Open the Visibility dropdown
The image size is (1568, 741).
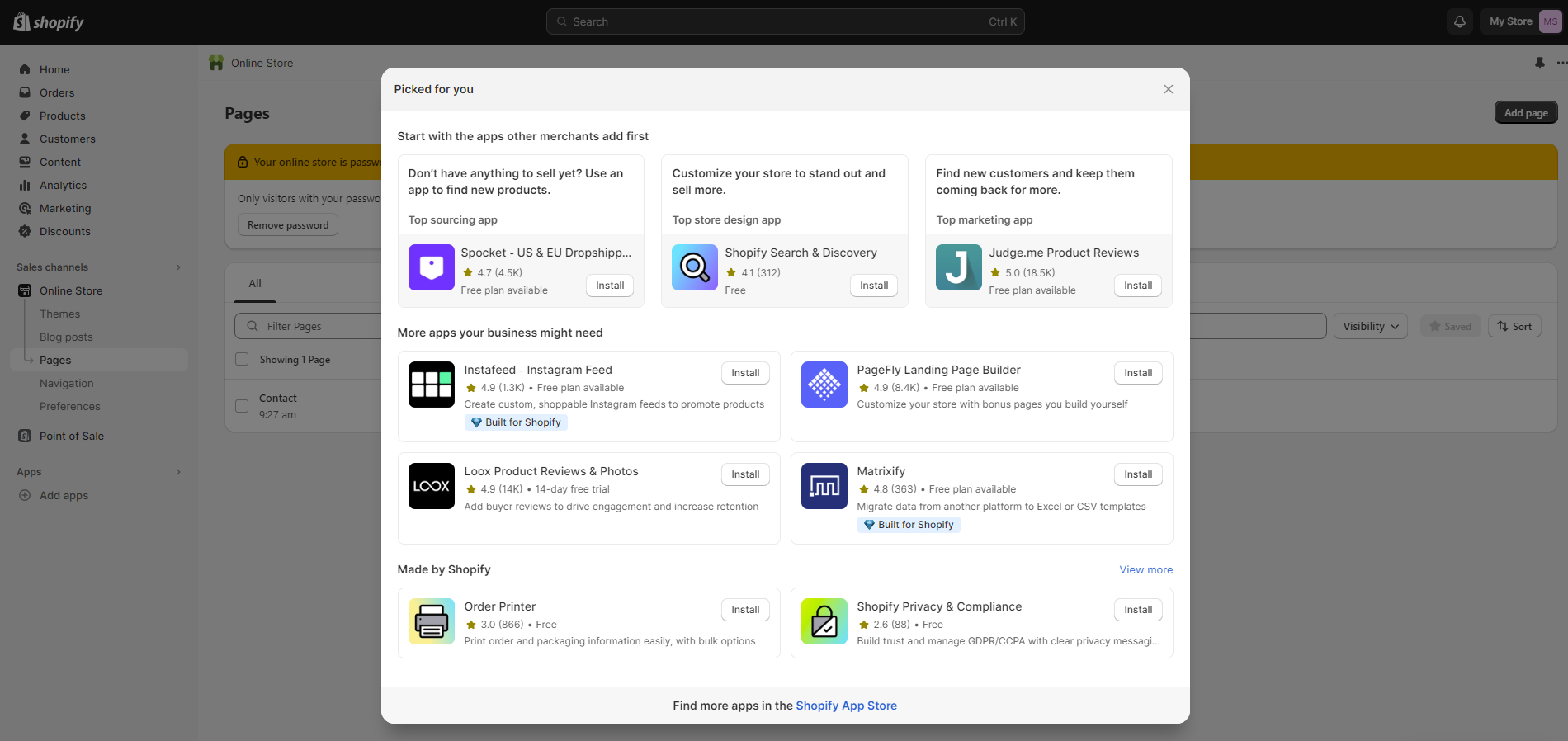[1371, 326]
